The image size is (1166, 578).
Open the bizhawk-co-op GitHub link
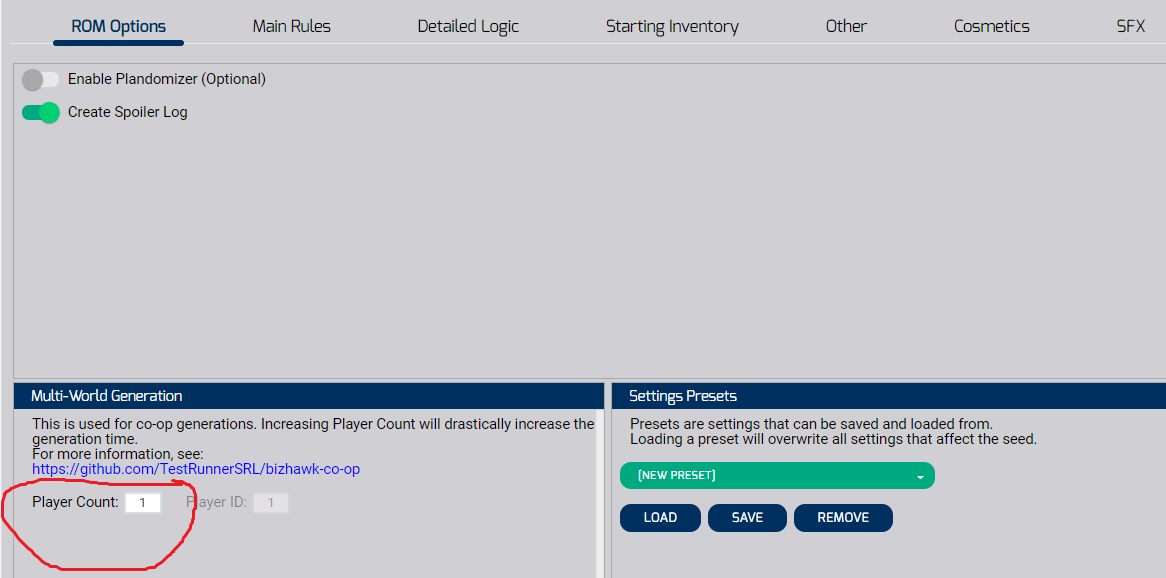(x=195, y=469)
